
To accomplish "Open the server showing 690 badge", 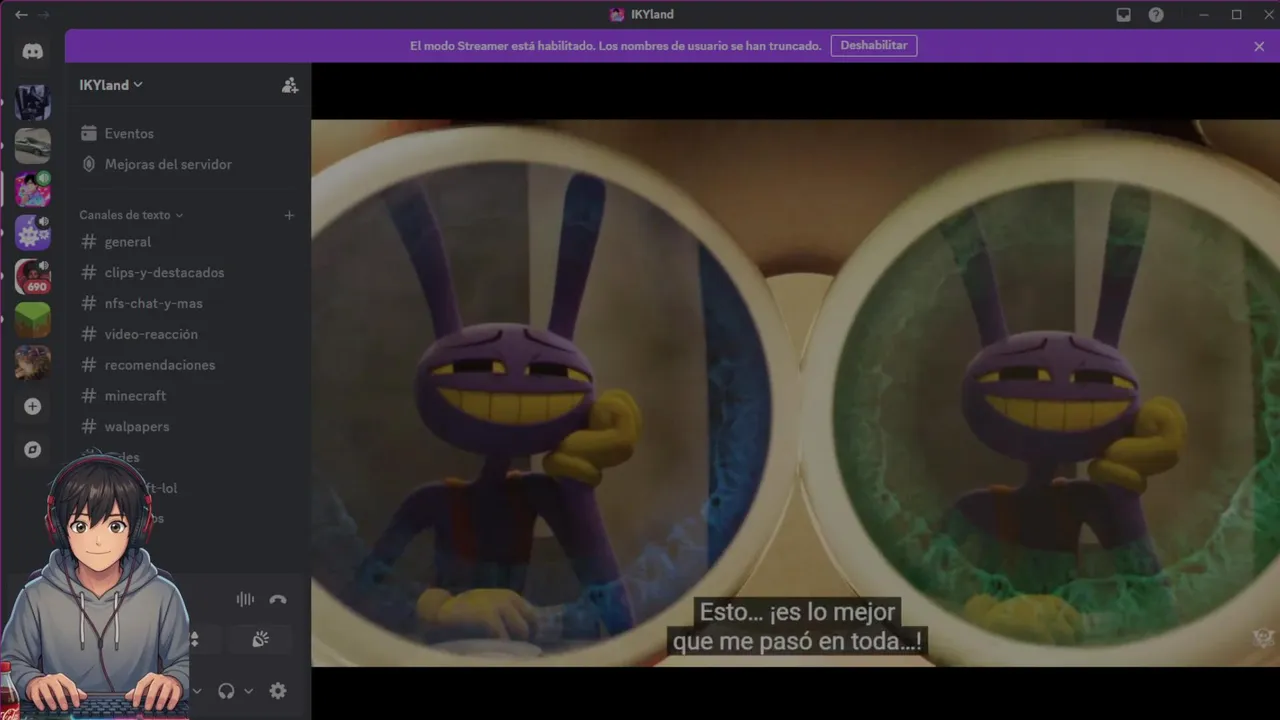I will tap(33, 276).
